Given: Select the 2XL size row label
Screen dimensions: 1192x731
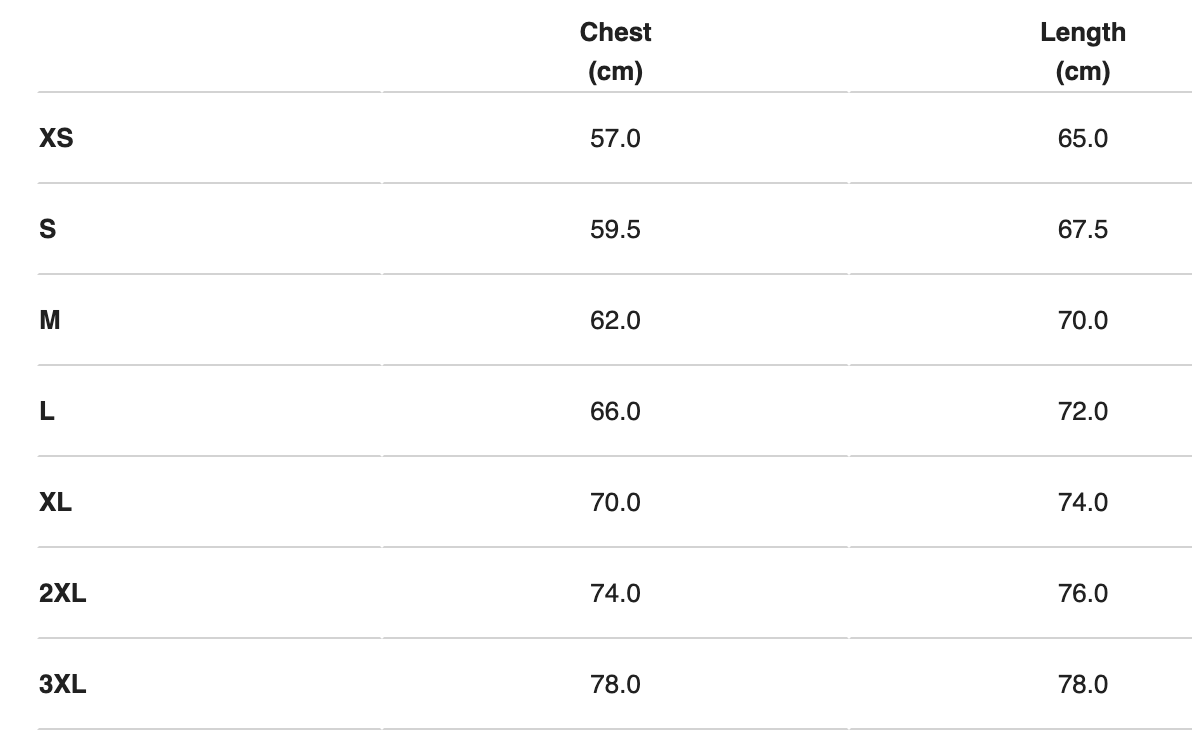Looking at the screenshot, I should [62, 593].
